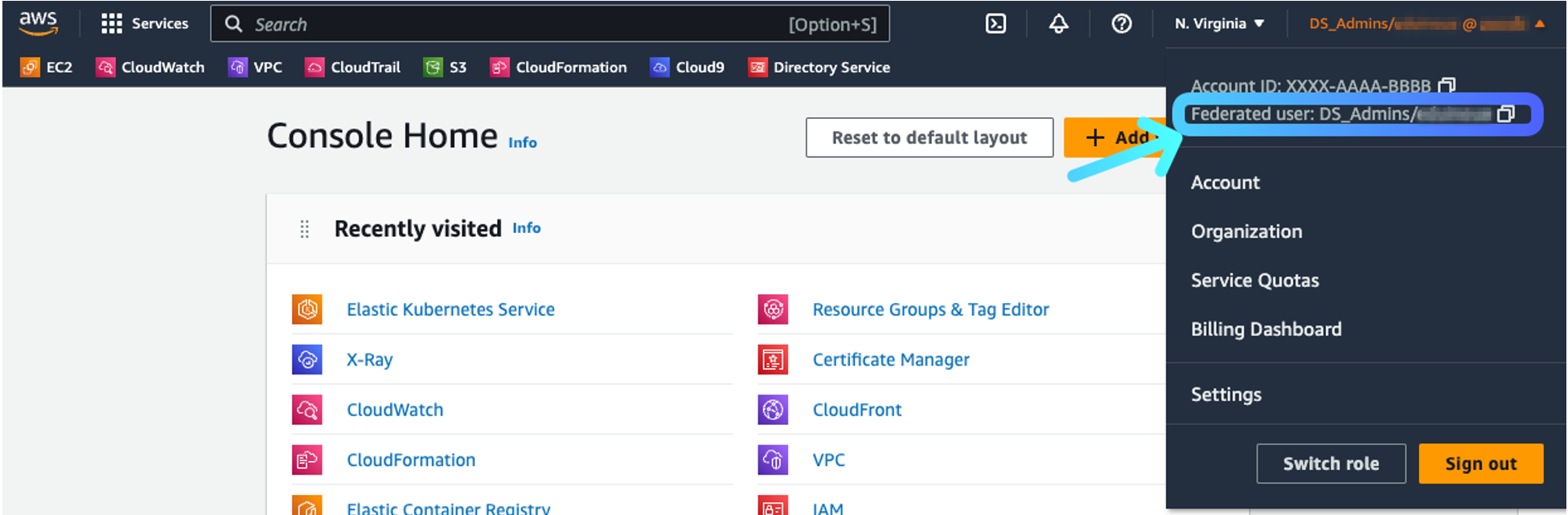1568x515 pixels.
Task: Open the CloudWatch favorite shortcut
Action: pos(150,67)
